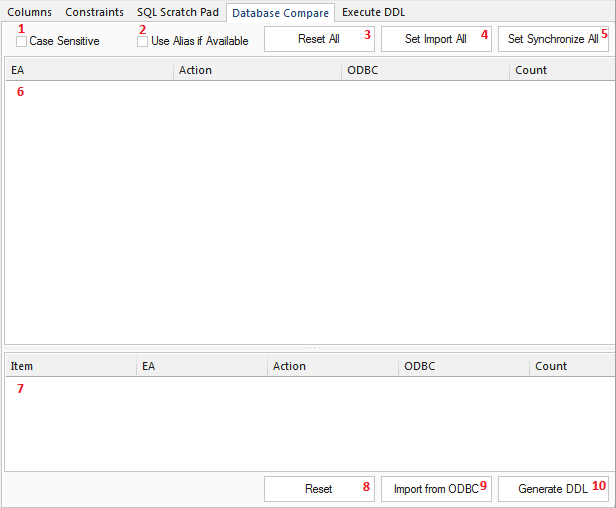Sort by EA column header in upper list
616x508 pixels.
[x=88, y=71]
